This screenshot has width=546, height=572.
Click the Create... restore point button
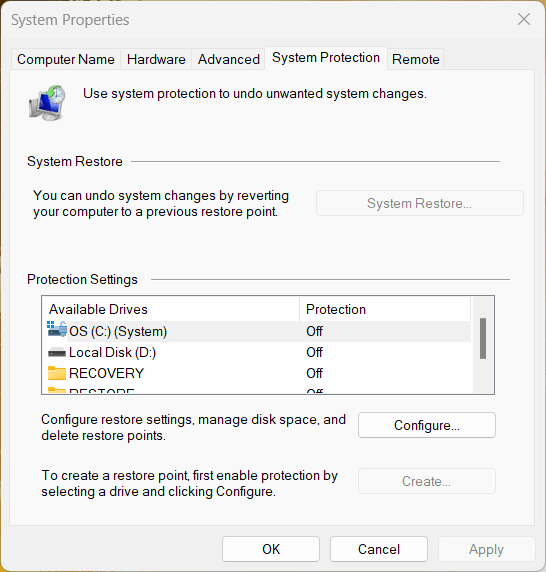point(427,481)
